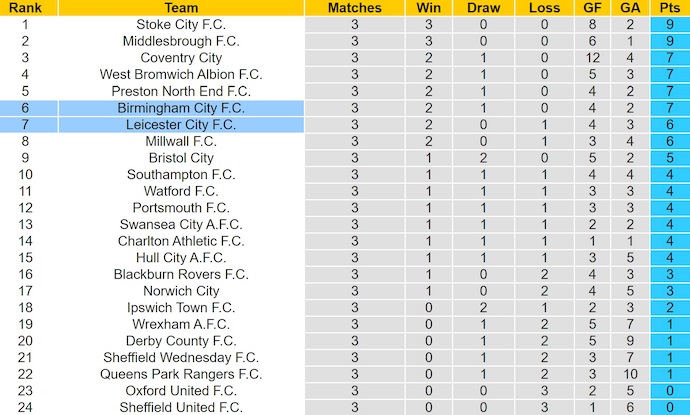Screen dimensions: 690x415
Task: Click the Win column header
Action: [x=428, y=7]
